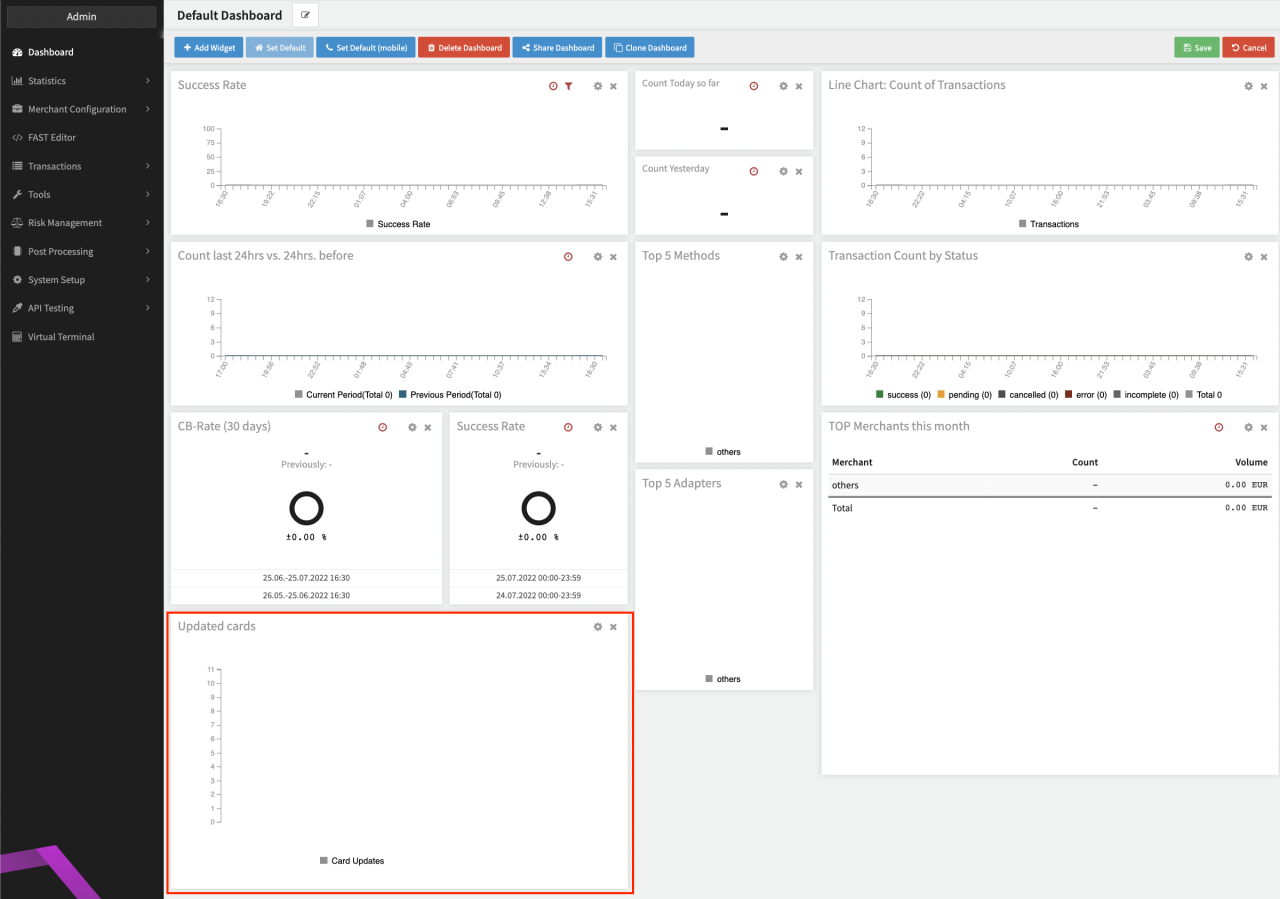Click Clone Dashboard button

point(649,48)
